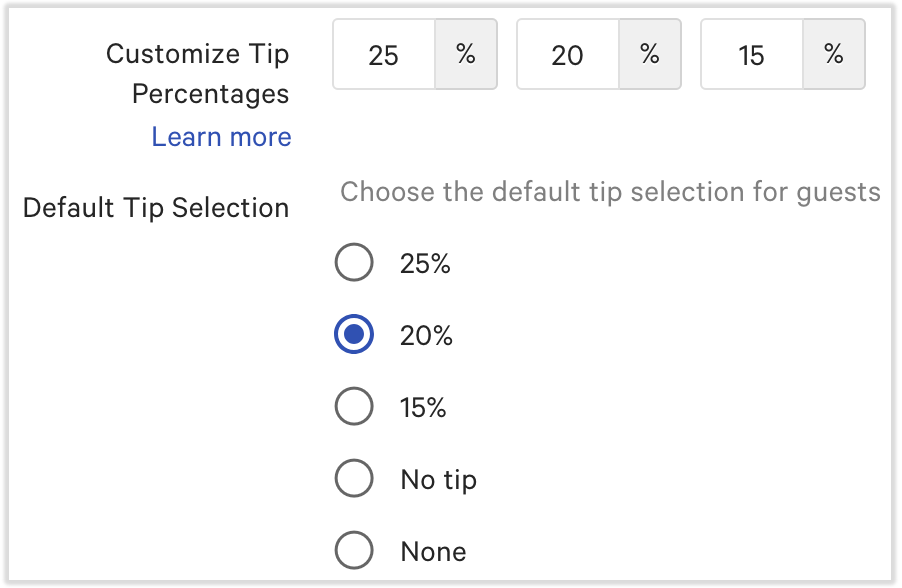
Task: Click the % suffix beside the 15 input
Action: (832, 55)
